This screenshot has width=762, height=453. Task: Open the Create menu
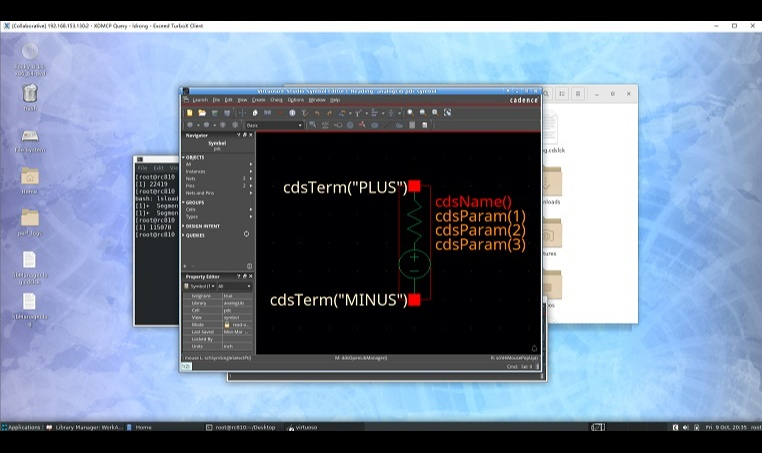[259, 100]
